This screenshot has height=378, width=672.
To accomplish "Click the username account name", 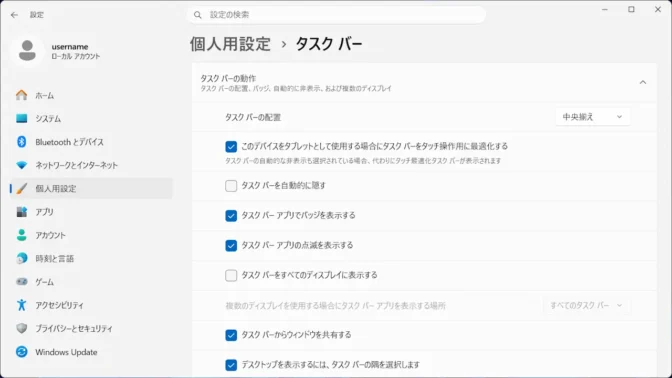I will [x=70, y=47].
